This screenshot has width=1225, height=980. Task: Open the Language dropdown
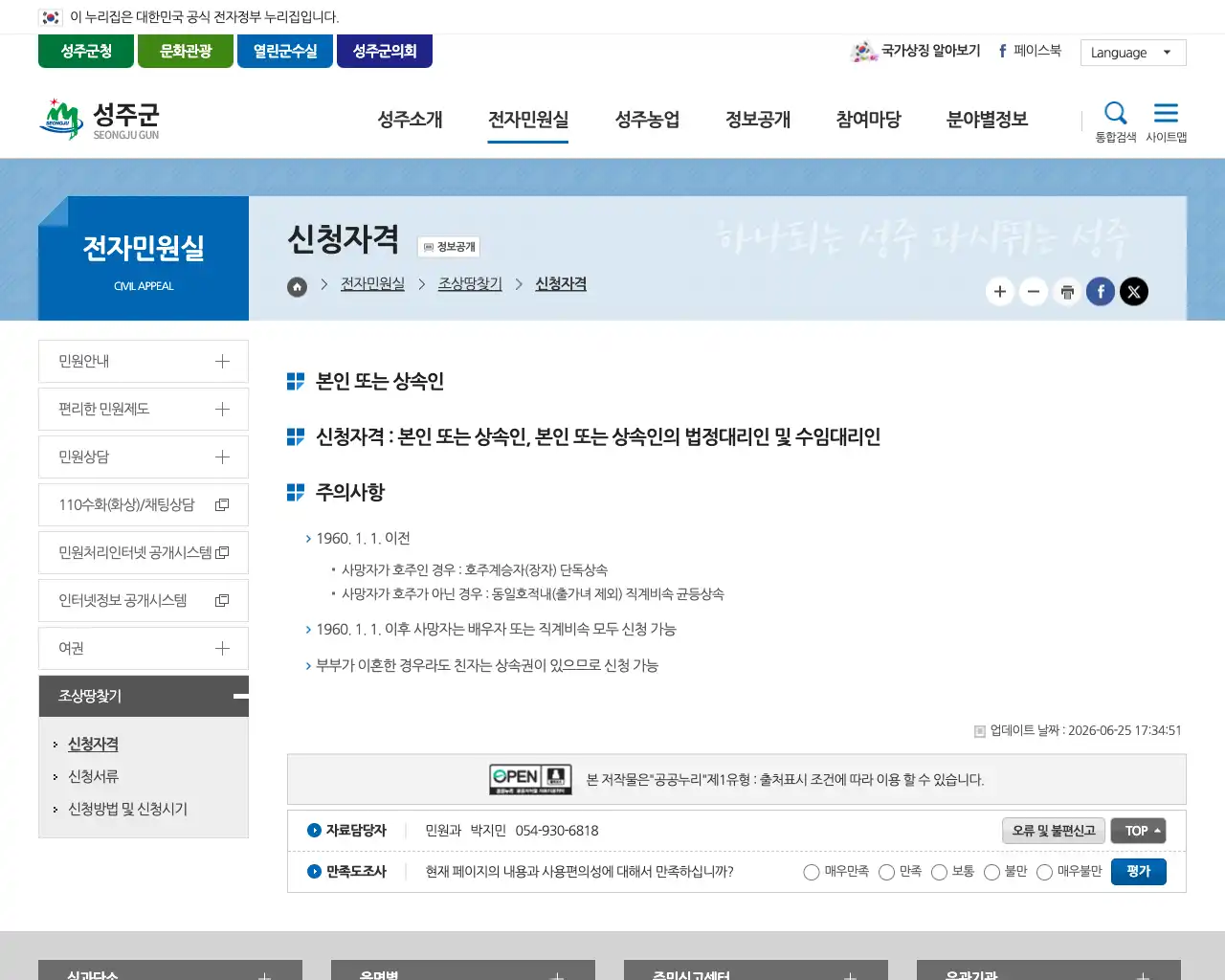pos(1133,53)
